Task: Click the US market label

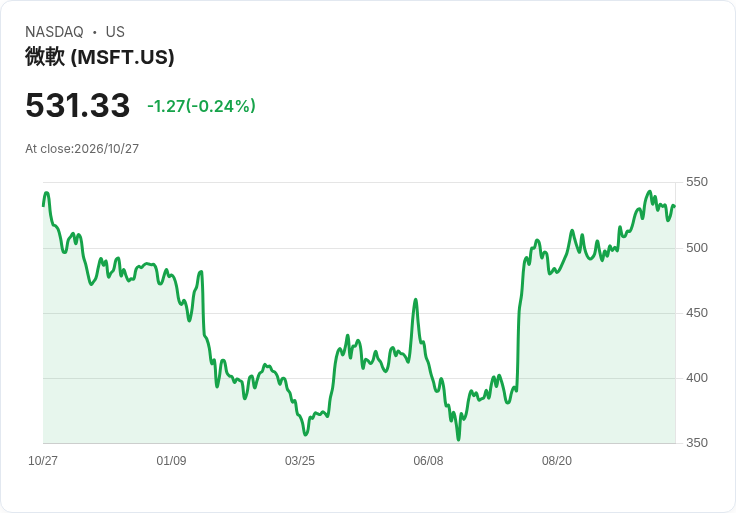Action: (x=115, y=32)
